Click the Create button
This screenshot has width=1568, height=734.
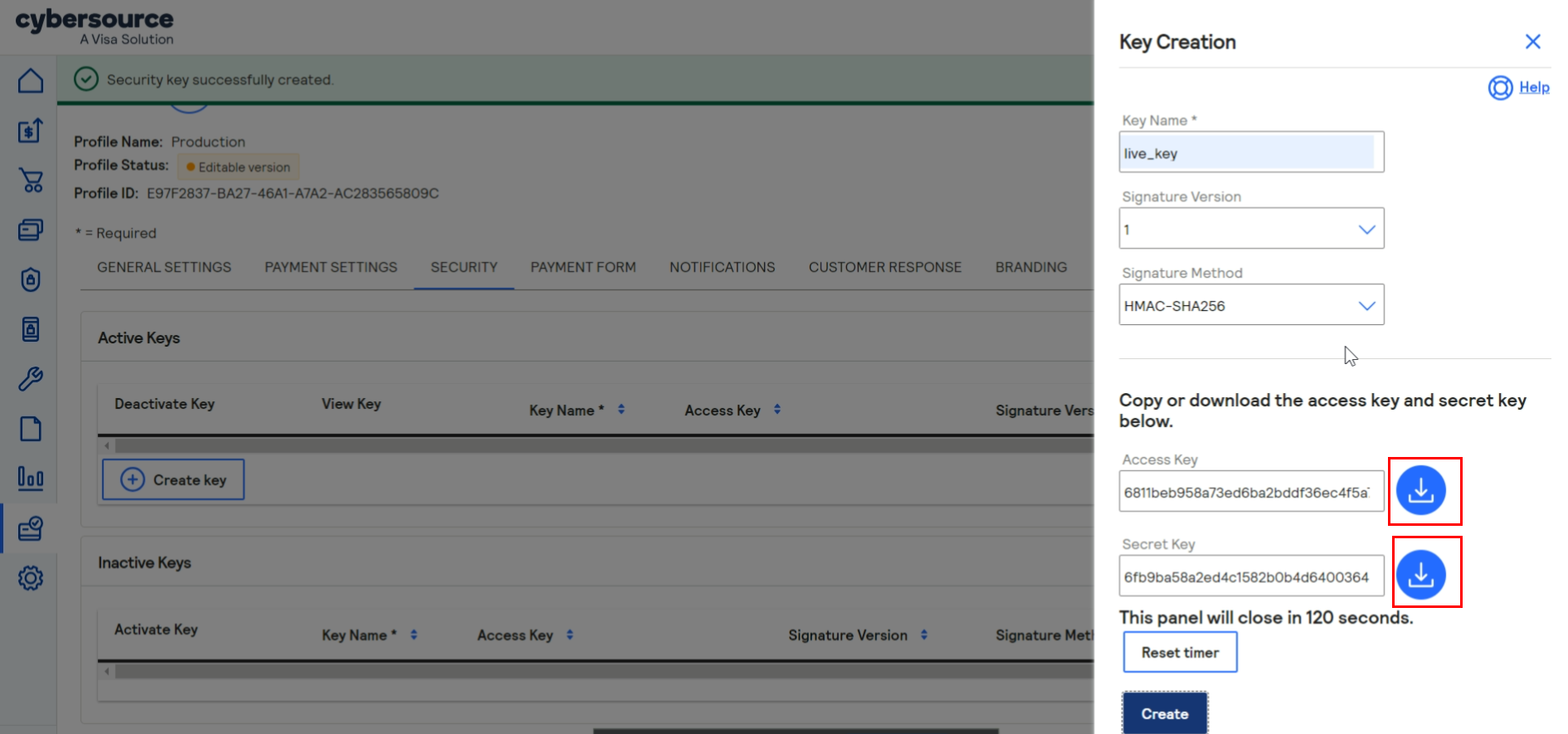click(1164, 713)
